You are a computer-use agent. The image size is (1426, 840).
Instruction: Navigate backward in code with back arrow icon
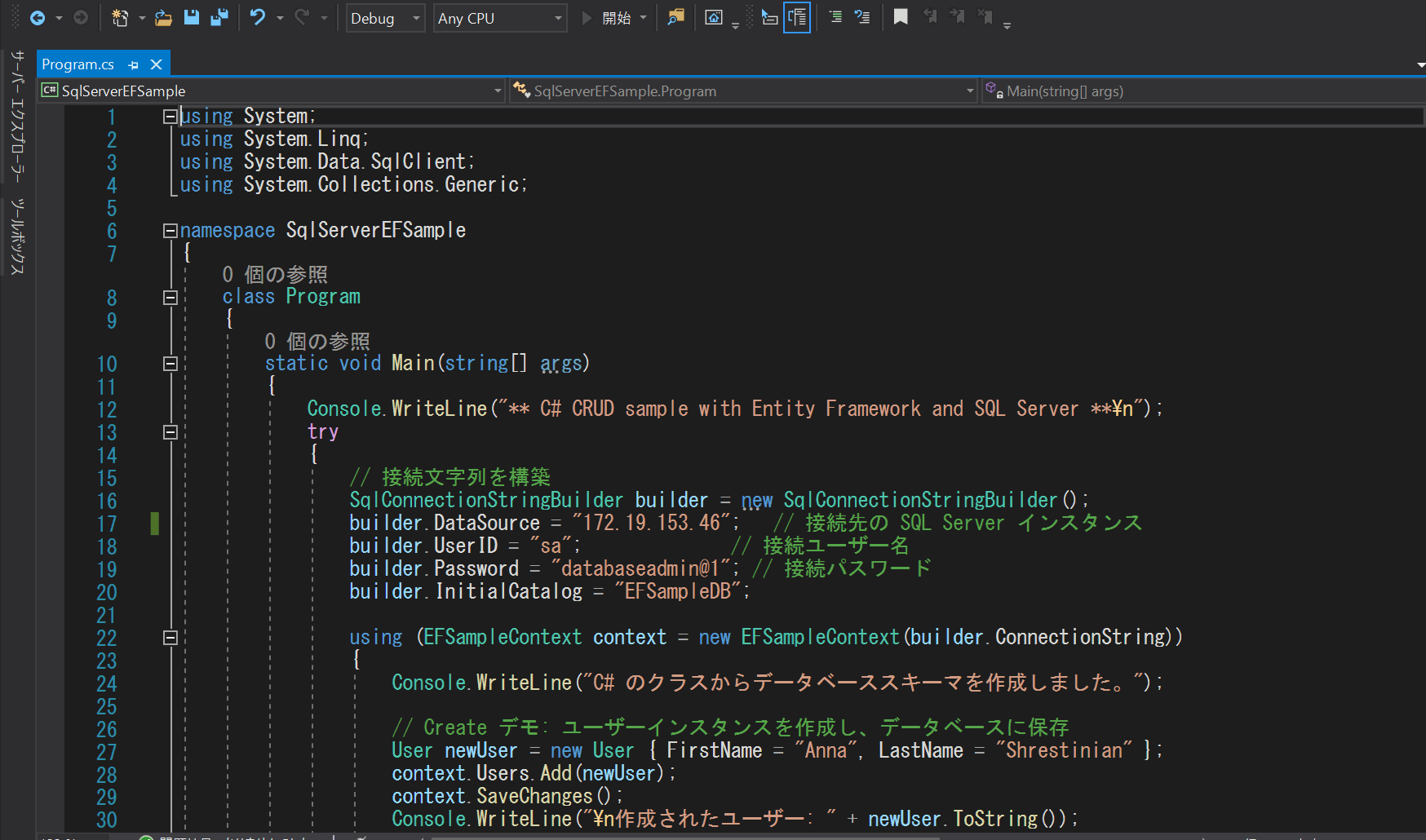(38, 17)
